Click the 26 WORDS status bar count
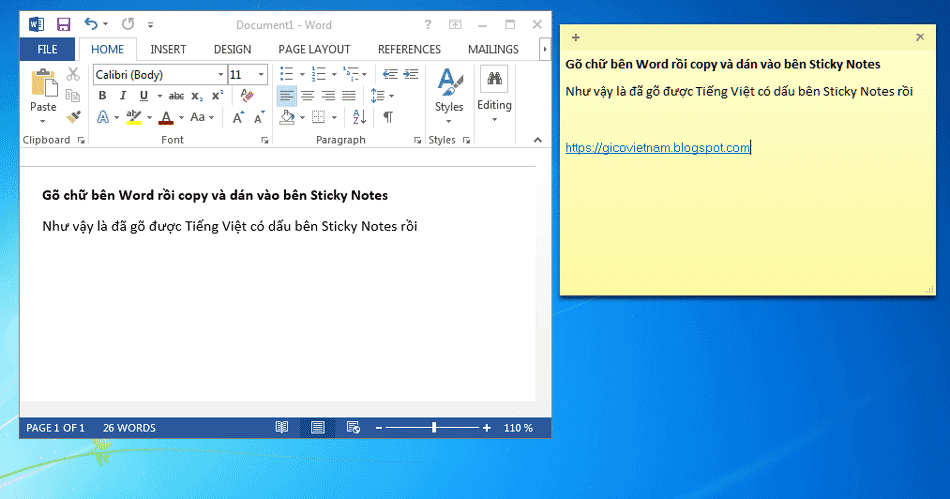Viewport: 950px width, 499px height. [x=129, y=428]
